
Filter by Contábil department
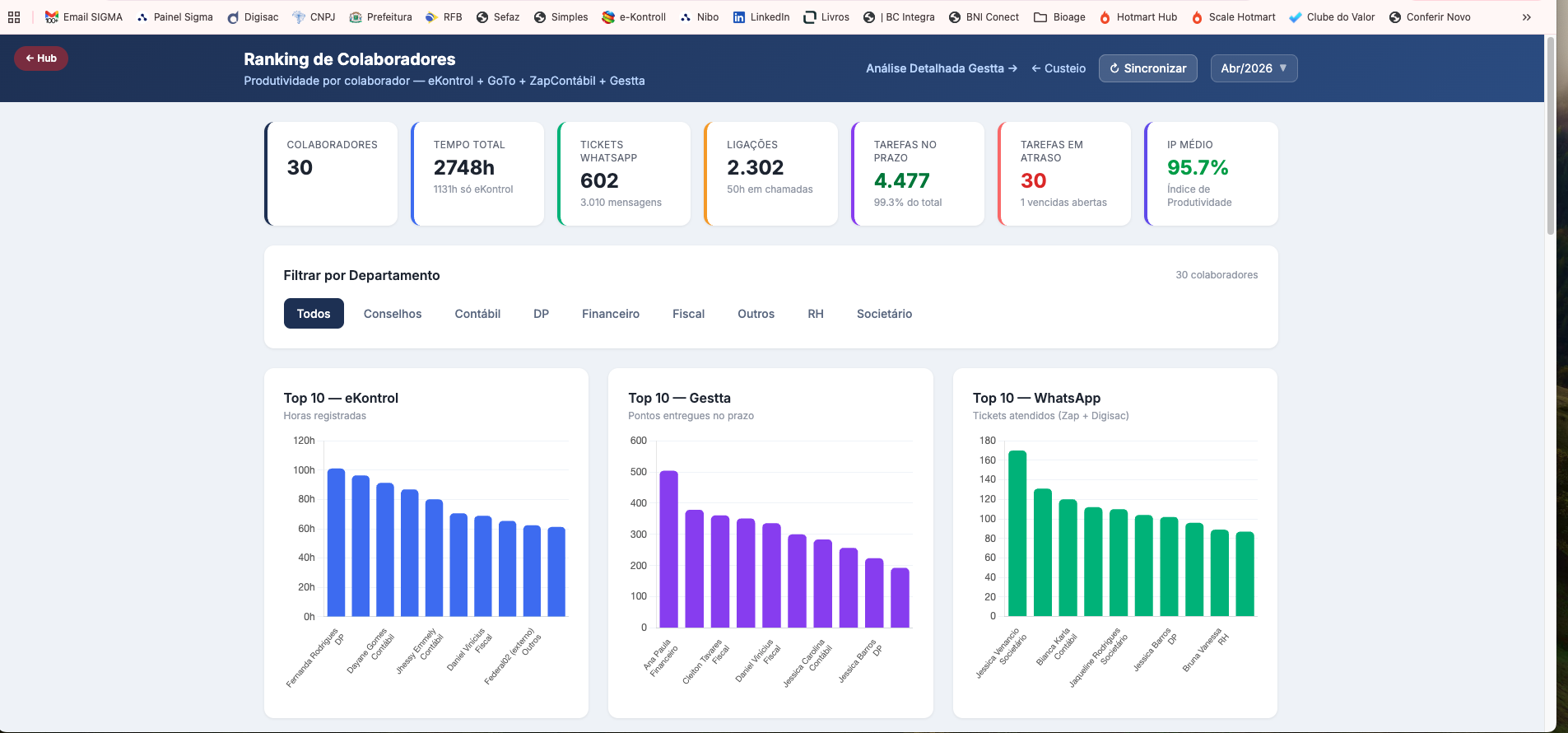(x=477, y=314)
